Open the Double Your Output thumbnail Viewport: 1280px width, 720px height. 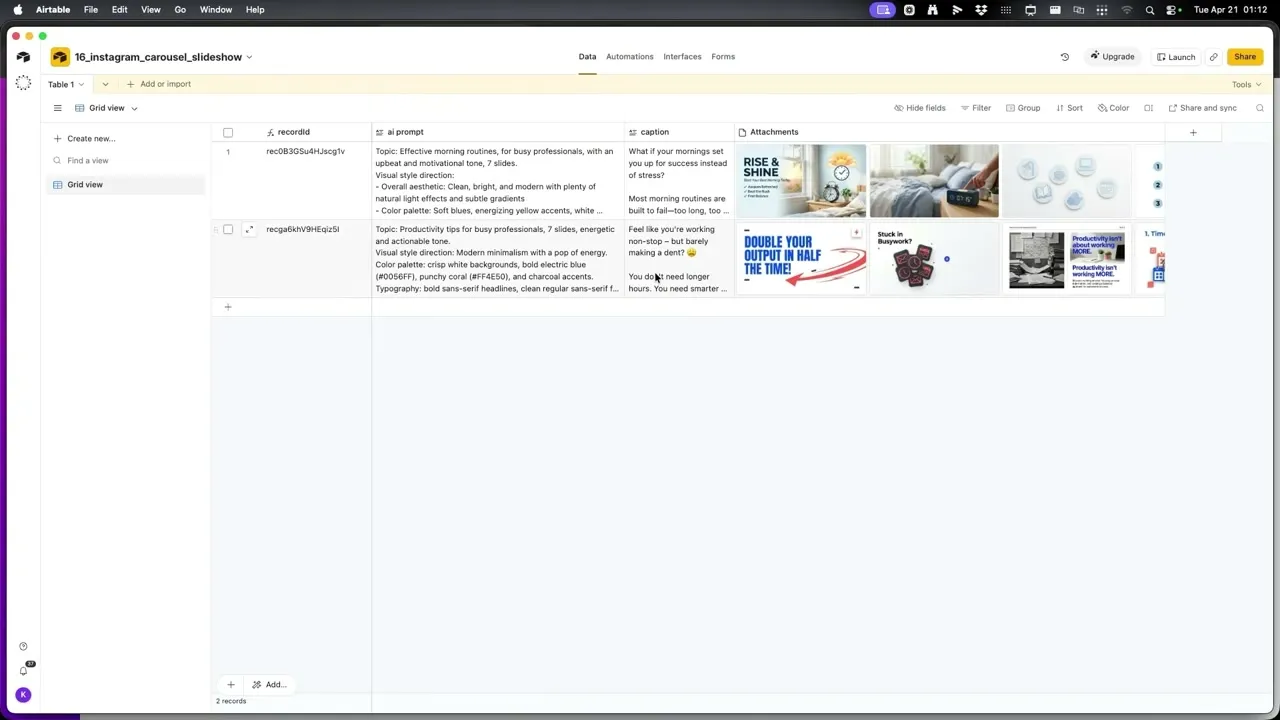801,259
